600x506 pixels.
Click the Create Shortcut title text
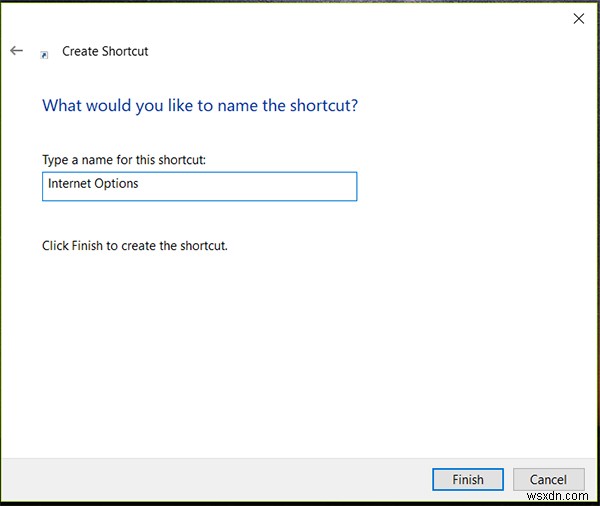coord(105,51)
